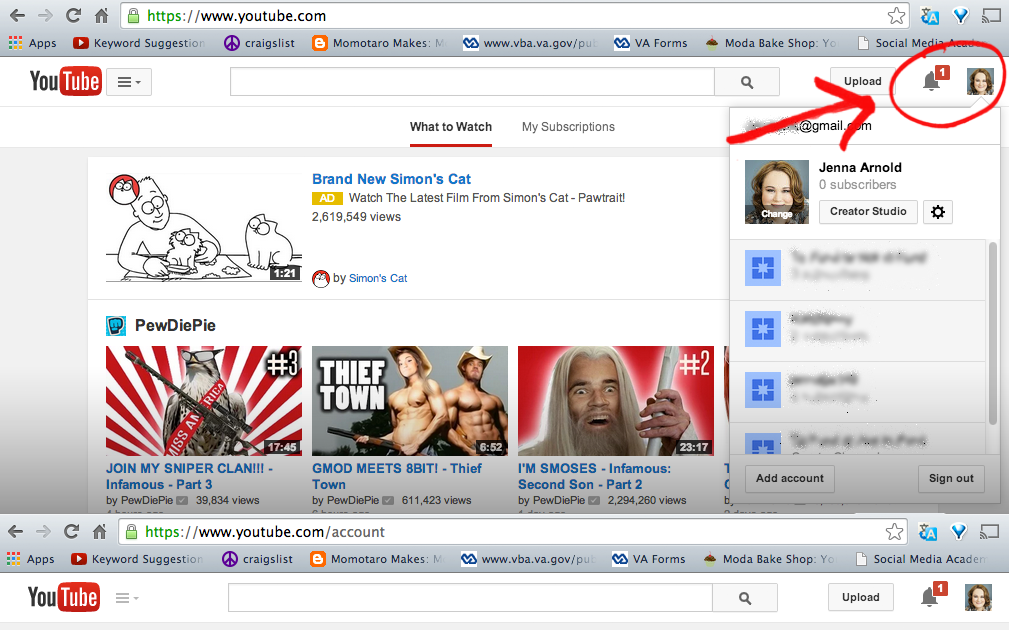Open notifications bell in top YouTube header
Screen dimensions: 1009x630
click(x=931, y=82)
